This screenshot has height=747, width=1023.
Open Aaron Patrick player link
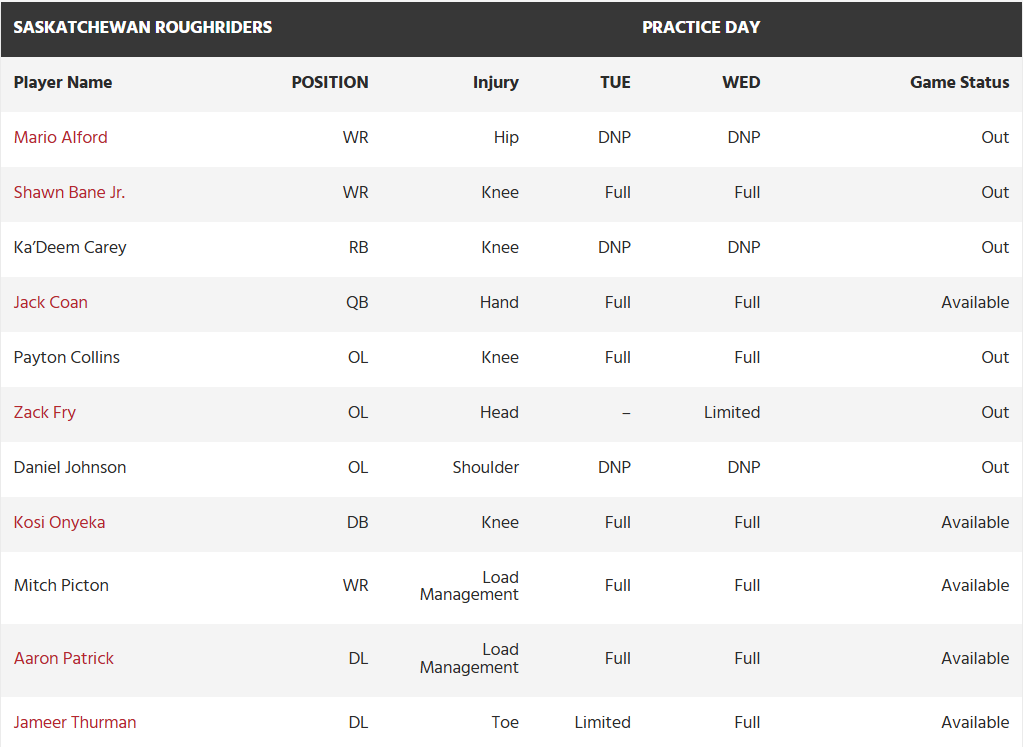64,658
